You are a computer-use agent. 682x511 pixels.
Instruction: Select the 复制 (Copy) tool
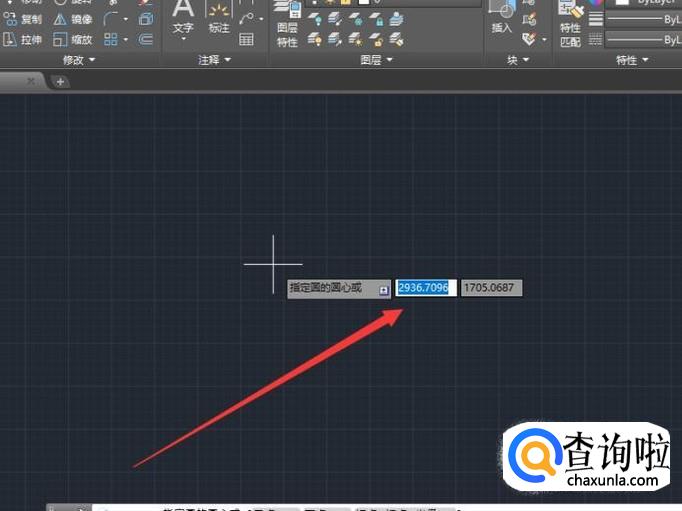tap(23, 19)
